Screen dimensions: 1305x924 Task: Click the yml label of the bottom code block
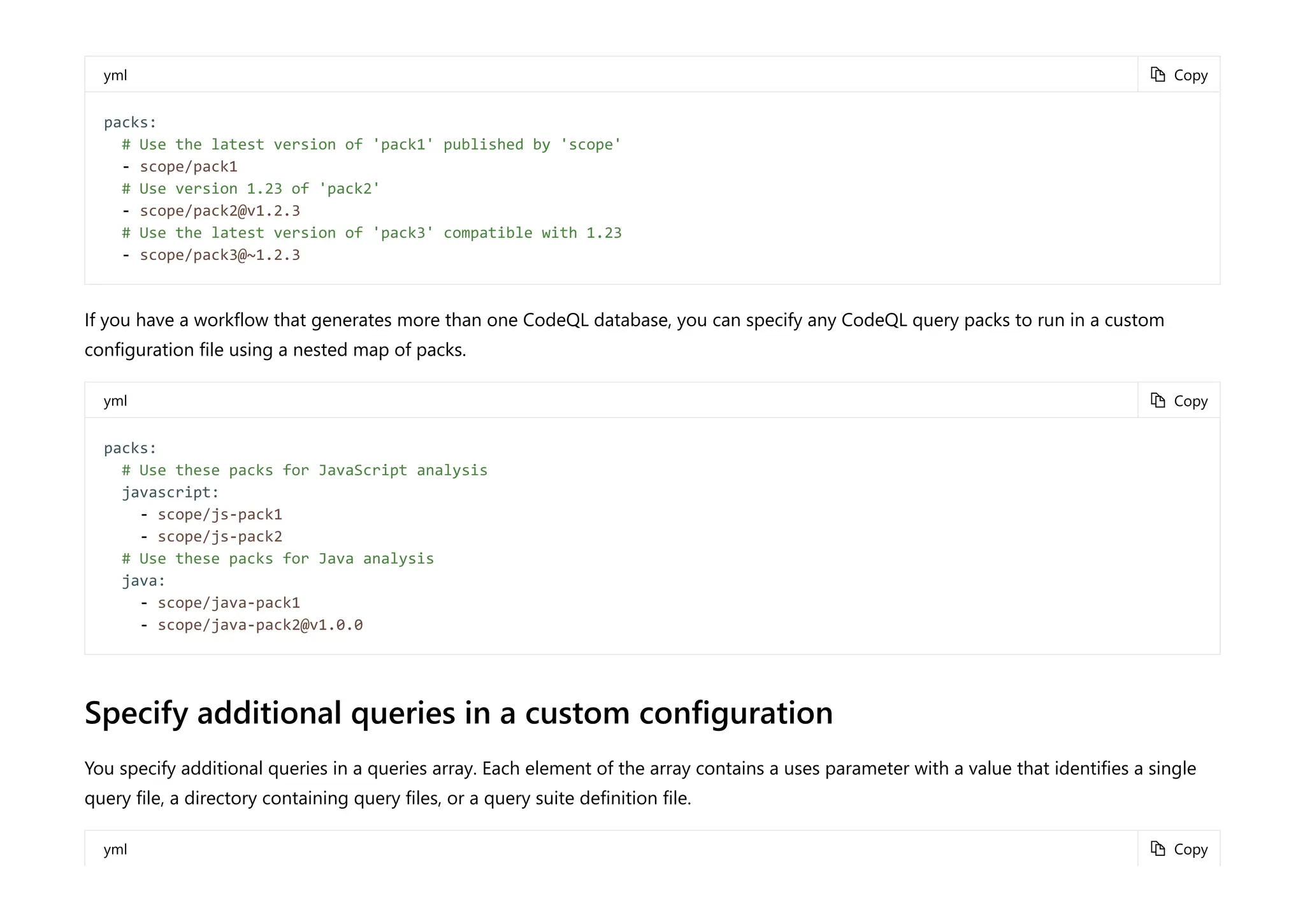tap(115, 849)
